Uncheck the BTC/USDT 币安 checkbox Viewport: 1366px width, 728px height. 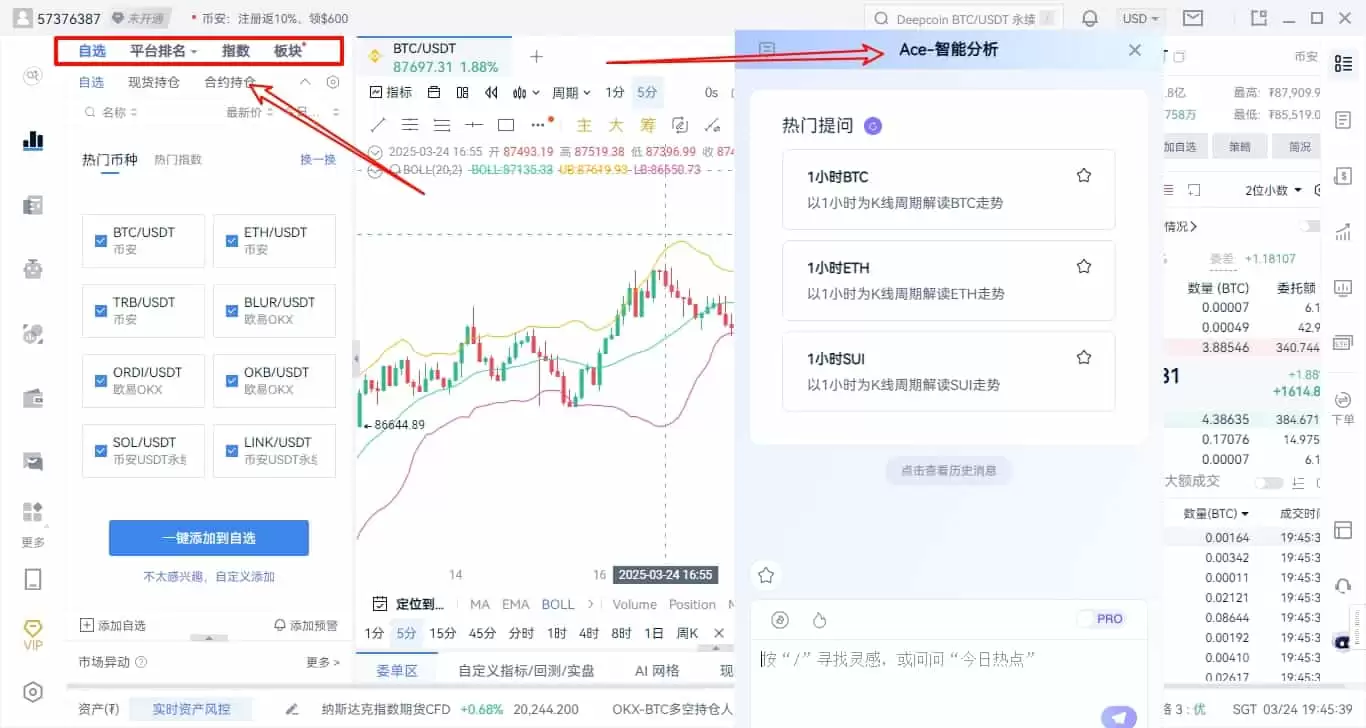[x=100, y=240]
